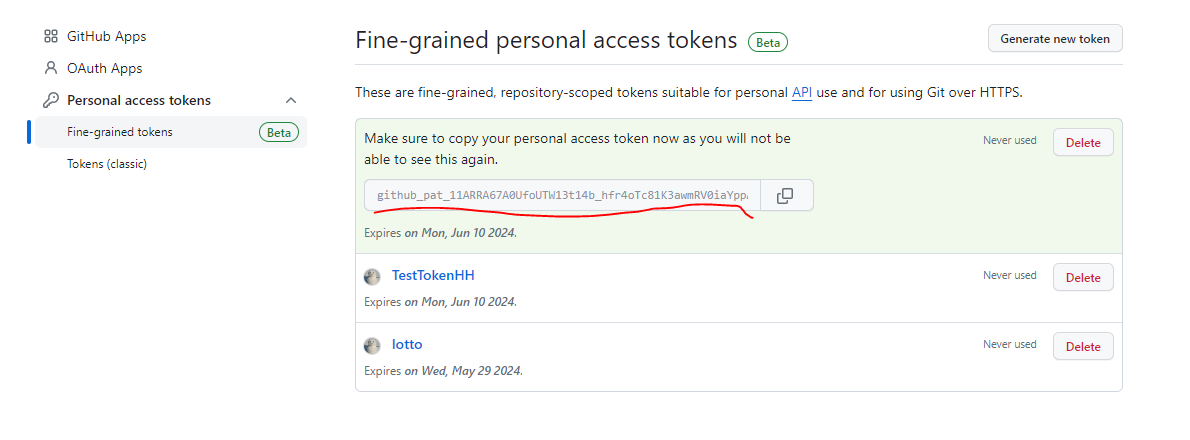Follow the API documentation link
The image size is (1190, 440).
pyautogui.click(x=802, y=93)
